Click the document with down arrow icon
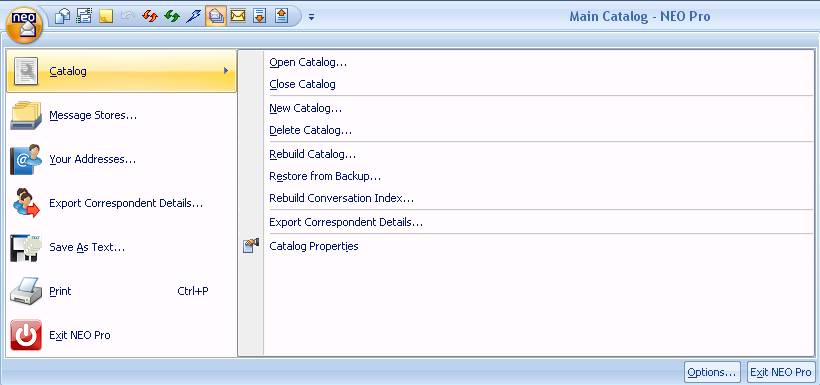 click(259, 16)
